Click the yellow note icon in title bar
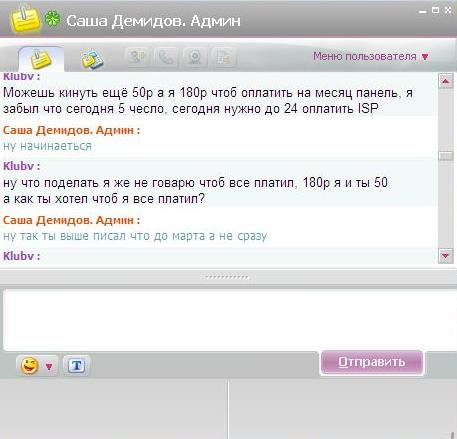457x439 pixels. 25,19
